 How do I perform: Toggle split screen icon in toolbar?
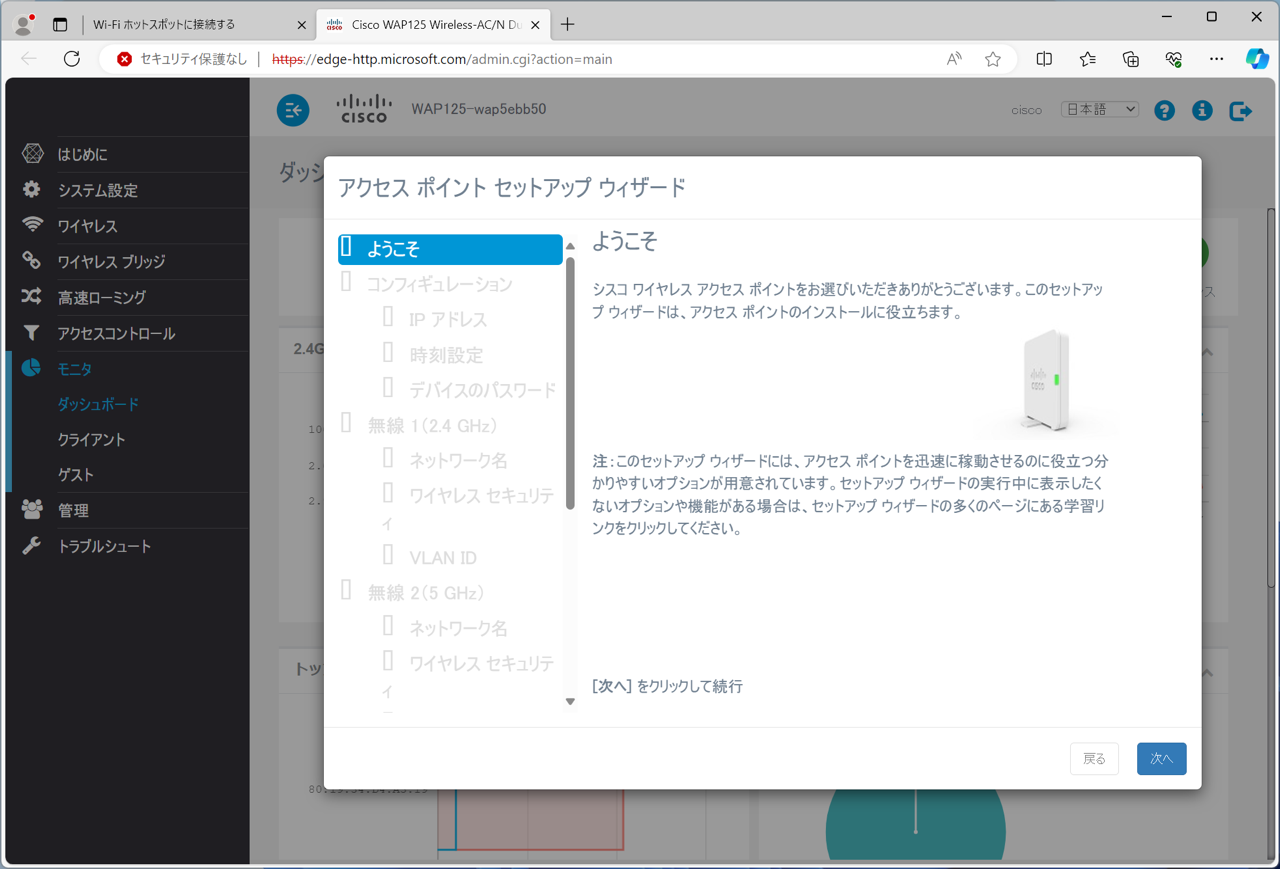[1044, 59]
